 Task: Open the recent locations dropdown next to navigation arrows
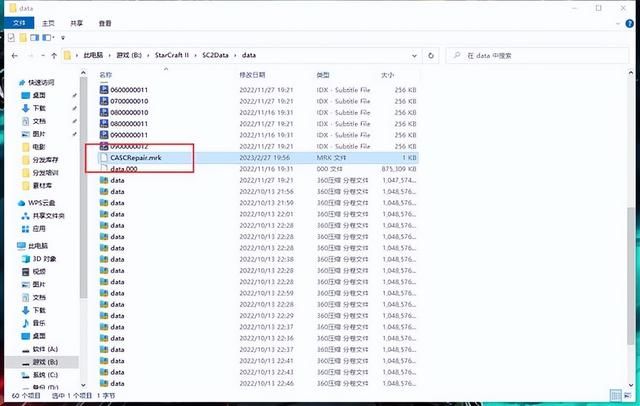pos(43,55)
